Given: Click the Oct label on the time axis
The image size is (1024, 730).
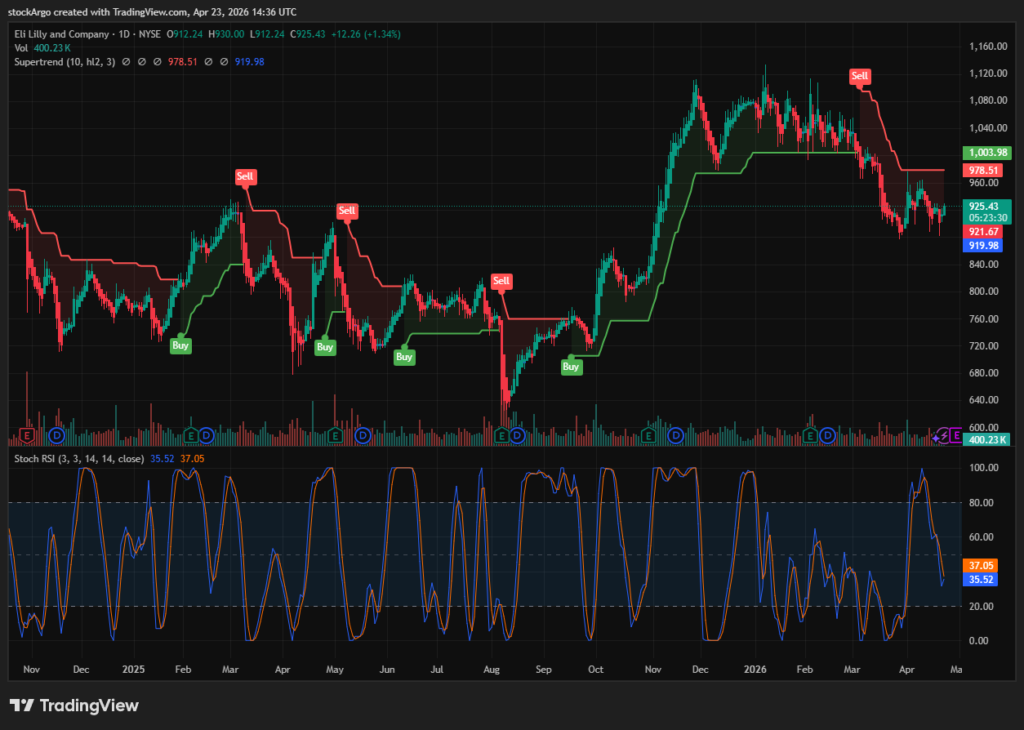Looking at the screenshot, I should 595,669.
